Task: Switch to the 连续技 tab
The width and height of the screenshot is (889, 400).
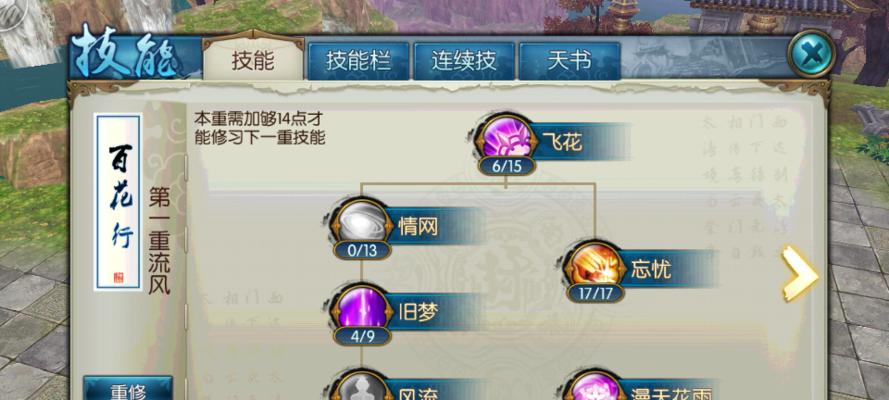Action: point(464,61)
